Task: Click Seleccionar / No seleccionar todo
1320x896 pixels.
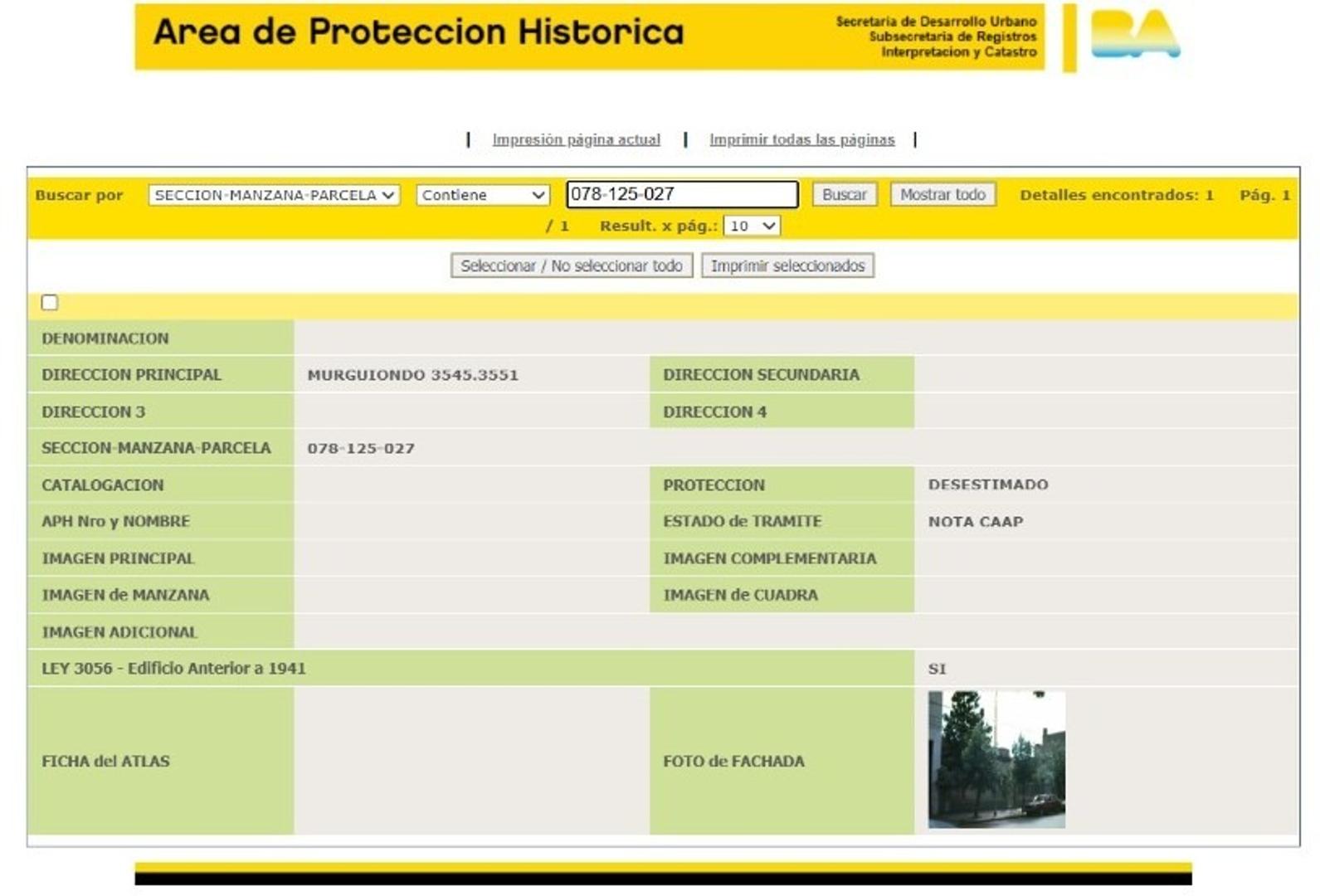Action: coord(571,265)
